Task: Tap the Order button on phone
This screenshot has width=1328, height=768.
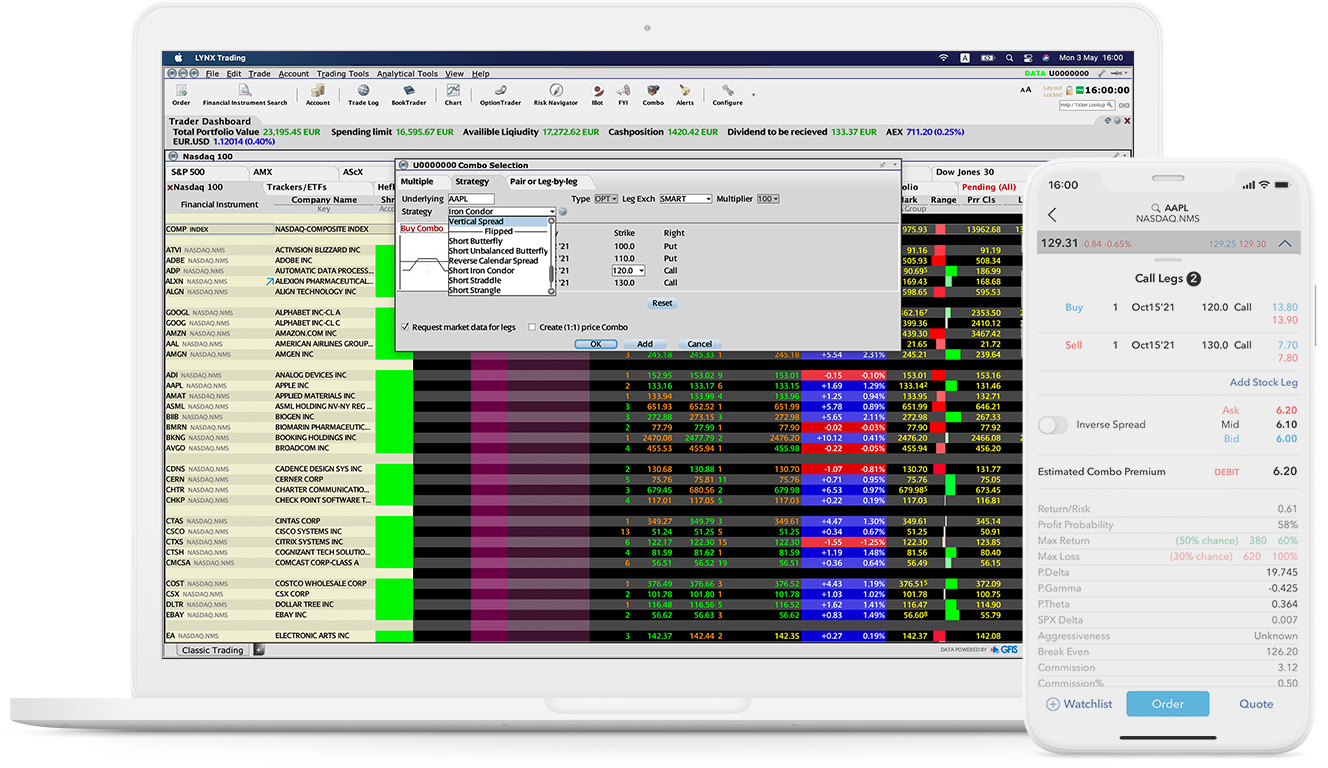Action: click(1167, 704)
